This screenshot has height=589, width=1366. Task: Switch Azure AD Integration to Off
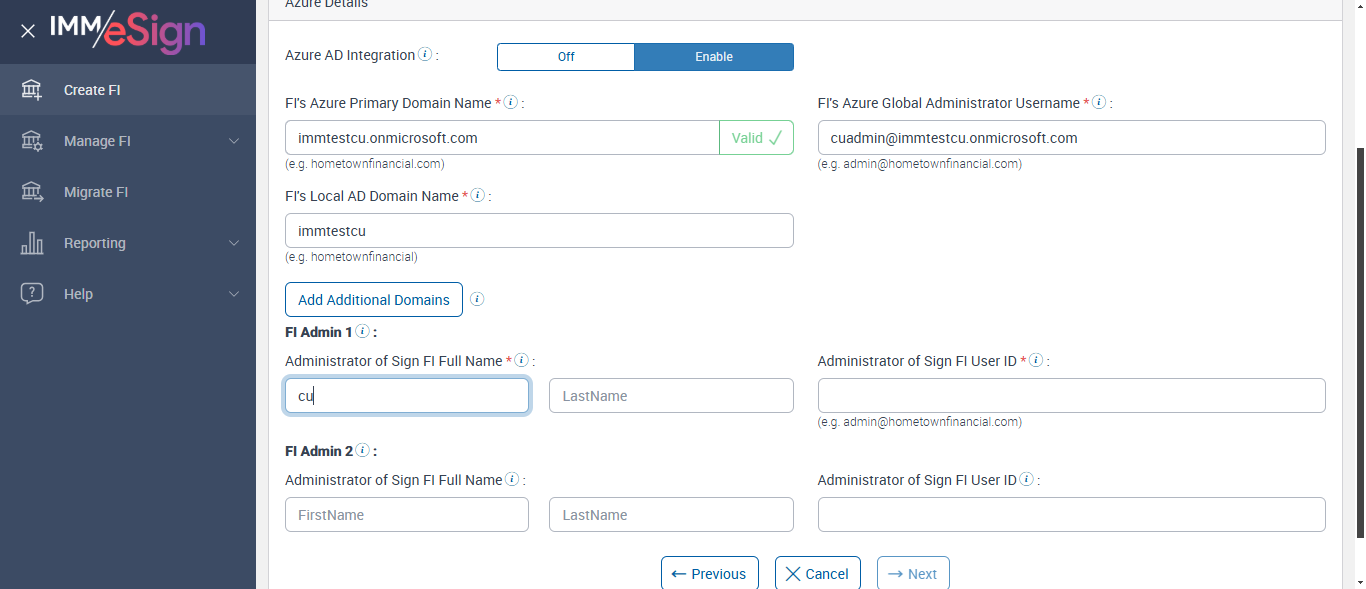tap(566, 57)
